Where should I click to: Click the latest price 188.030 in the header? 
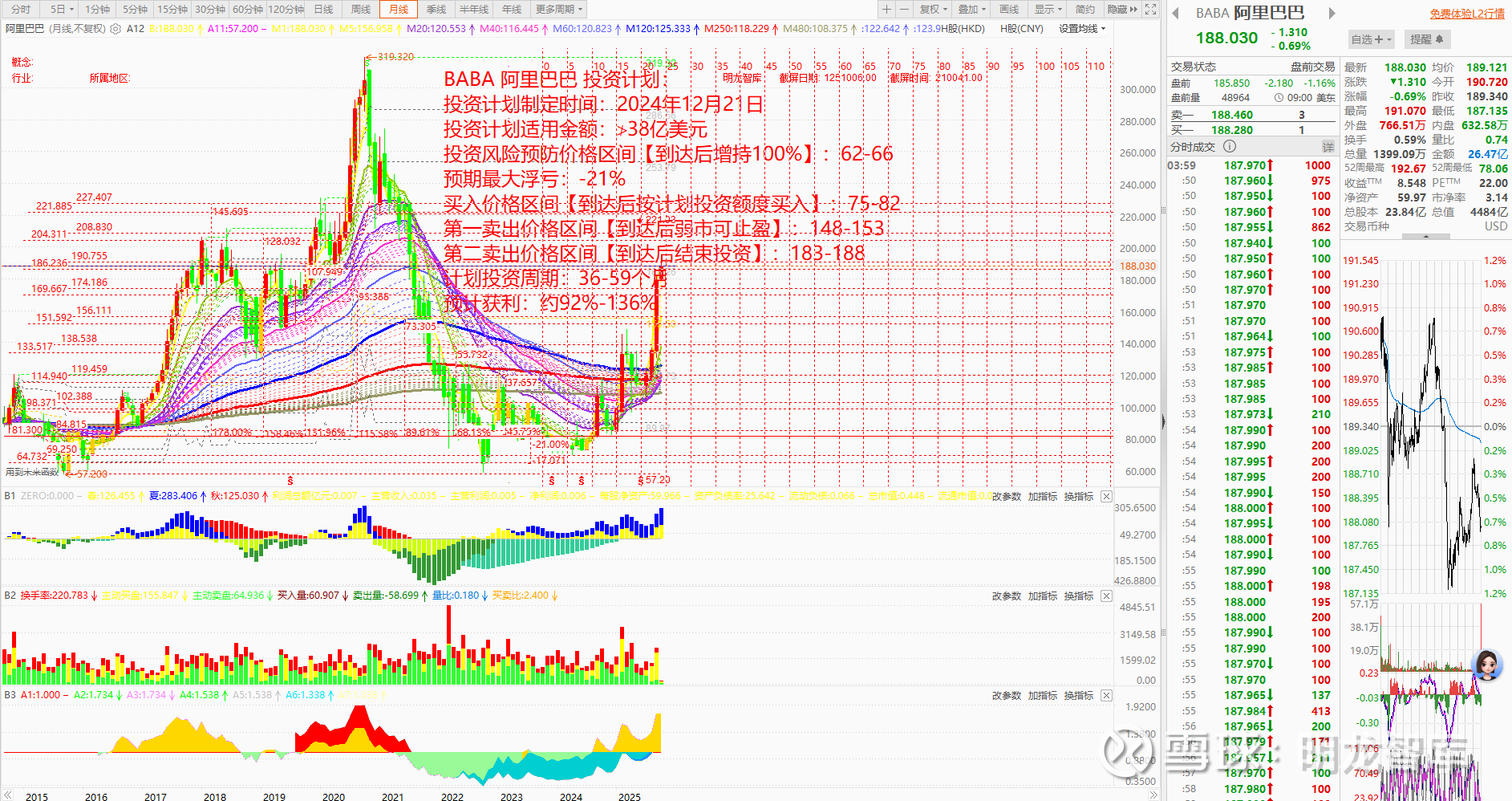point(1227,38)
